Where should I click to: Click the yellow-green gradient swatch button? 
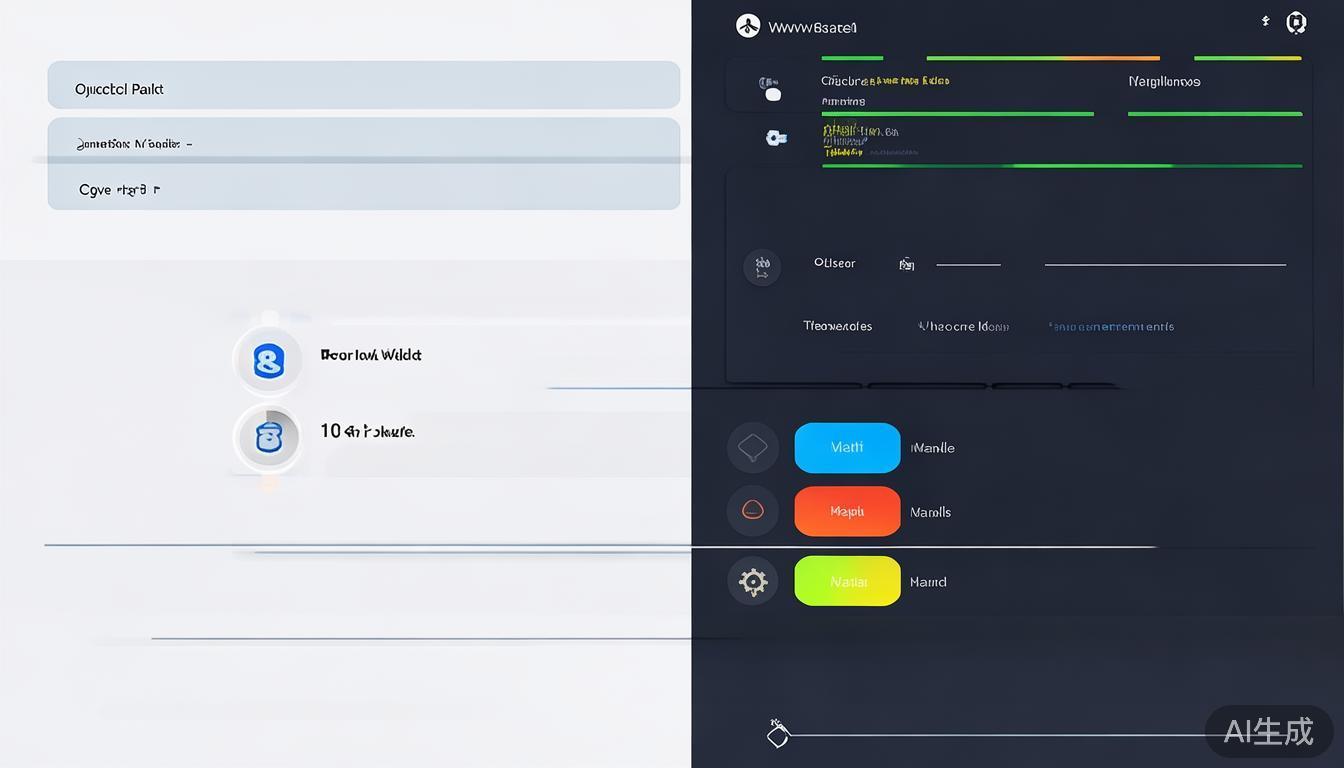point(847,581)
